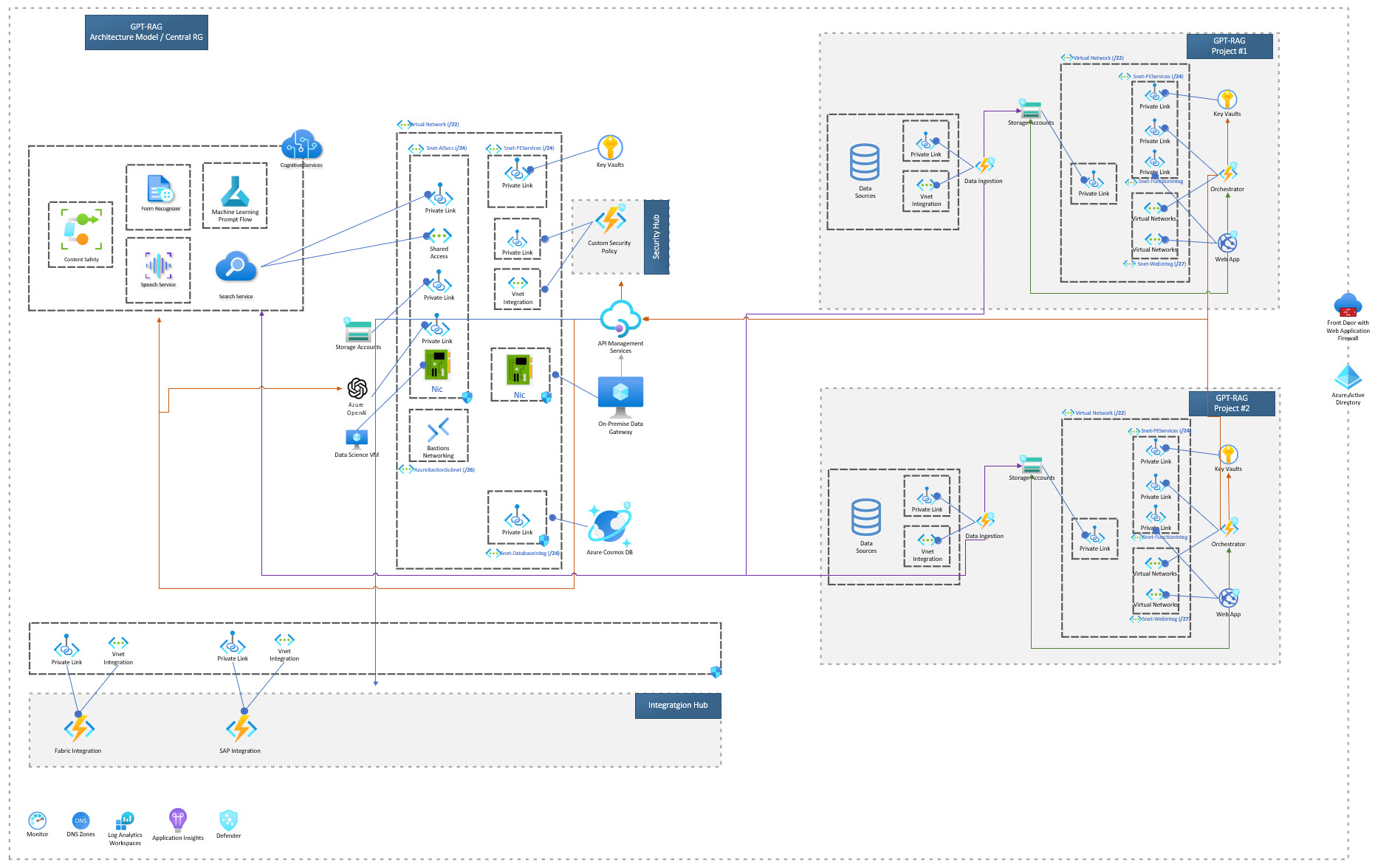Click the API Management Services icon

[620, 317]
